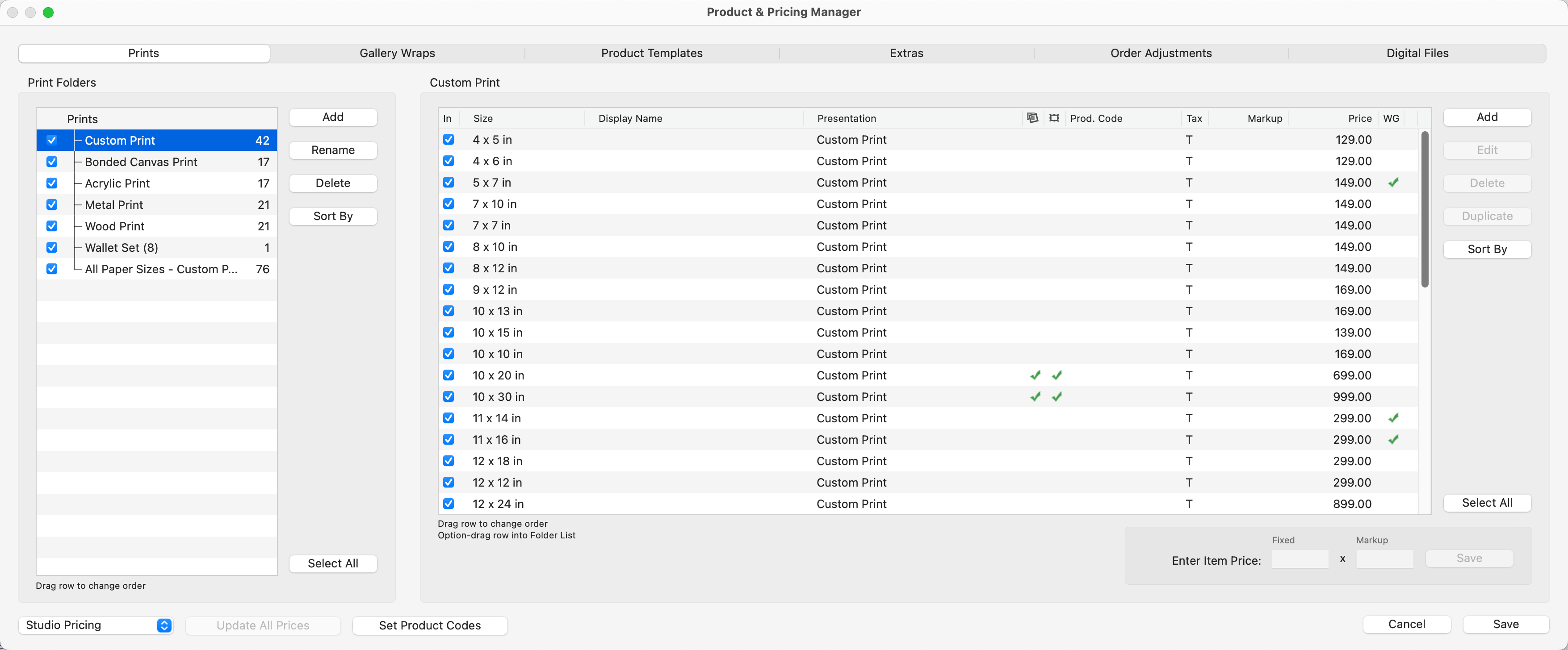This screenshot has width=1568, height=650.
Task: Click the WG checkmark on 5 x 7 in row
Action: pyautogui.click(x=1393, y=183)
